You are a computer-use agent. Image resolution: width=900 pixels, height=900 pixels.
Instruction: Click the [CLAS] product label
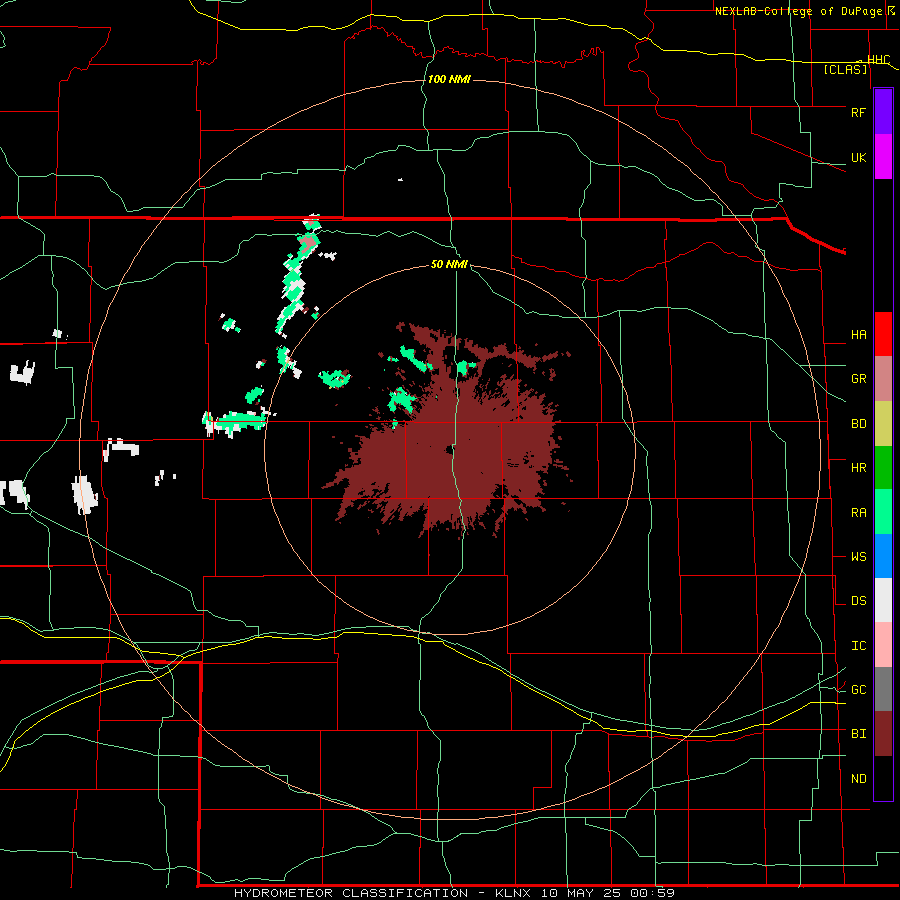pos(845,69)
